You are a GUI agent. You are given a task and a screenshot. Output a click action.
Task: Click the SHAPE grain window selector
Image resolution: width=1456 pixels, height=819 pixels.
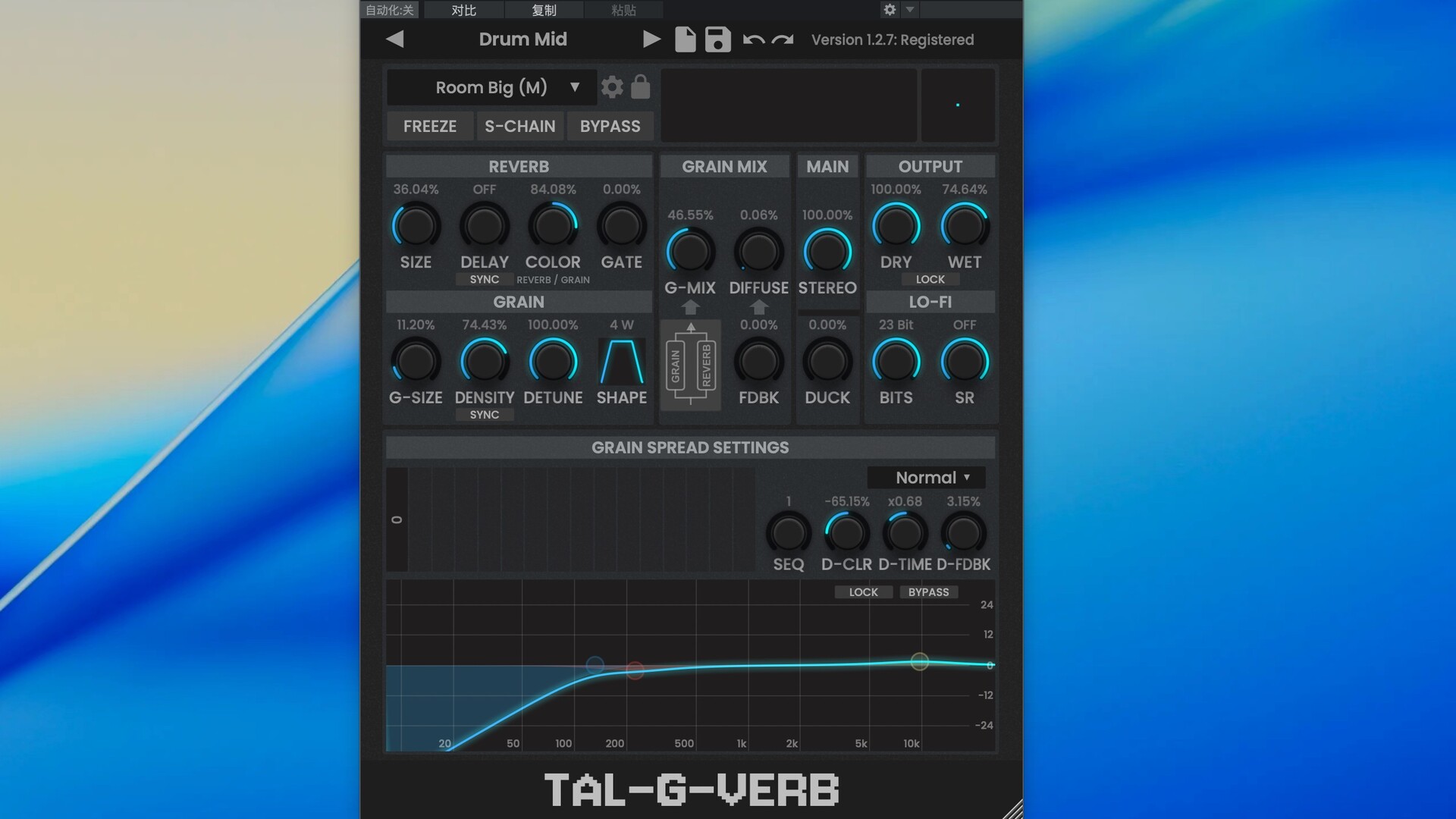coord(621,362)
